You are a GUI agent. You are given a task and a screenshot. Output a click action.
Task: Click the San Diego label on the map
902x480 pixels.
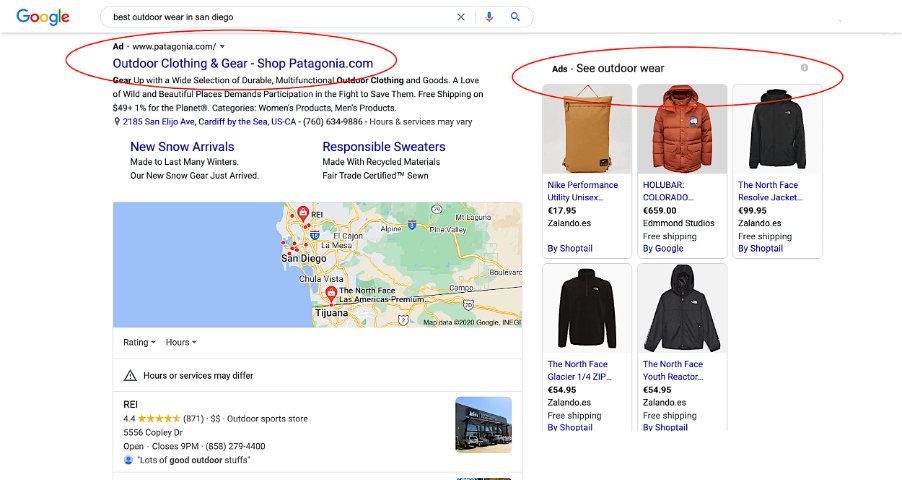click(304, 258)
